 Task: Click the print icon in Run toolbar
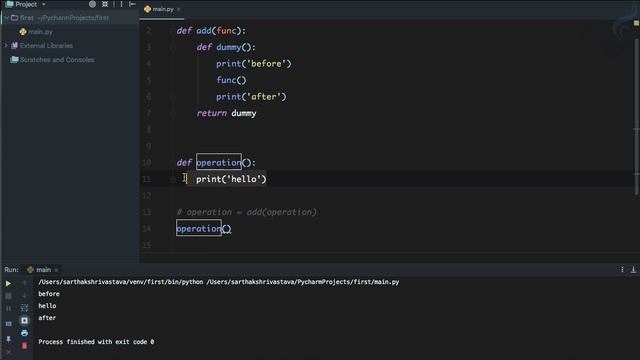[24, 333]
